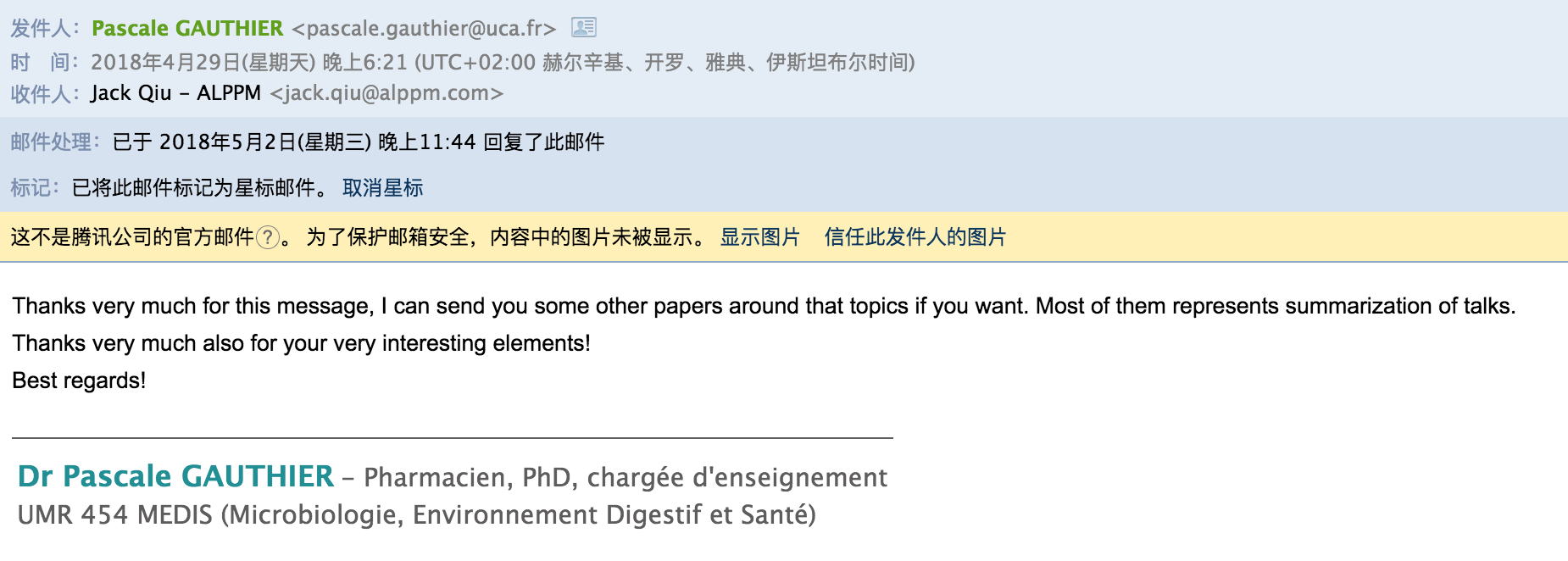The image size is (1568, 561).
Task: Click the Pharmacien, PhD signature title
Action: click(x=626, y=477)
